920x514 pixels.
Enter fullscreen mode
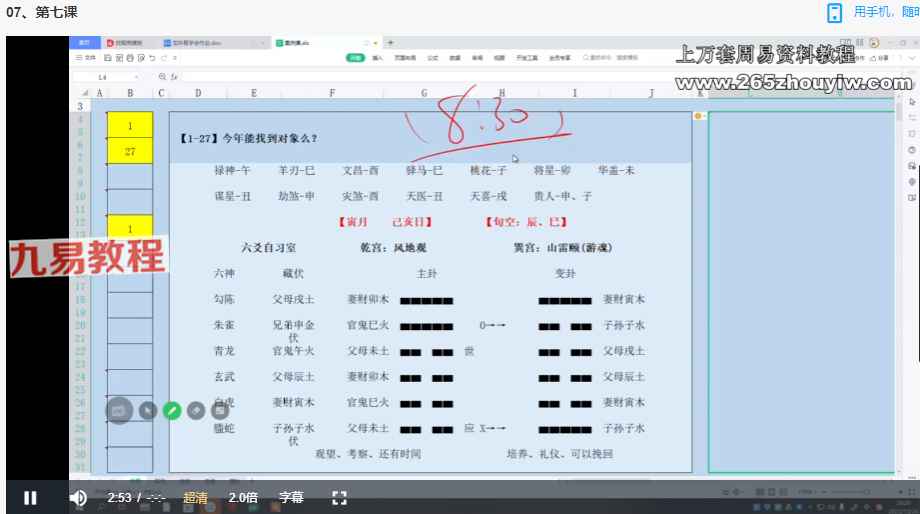coord(339,498)
